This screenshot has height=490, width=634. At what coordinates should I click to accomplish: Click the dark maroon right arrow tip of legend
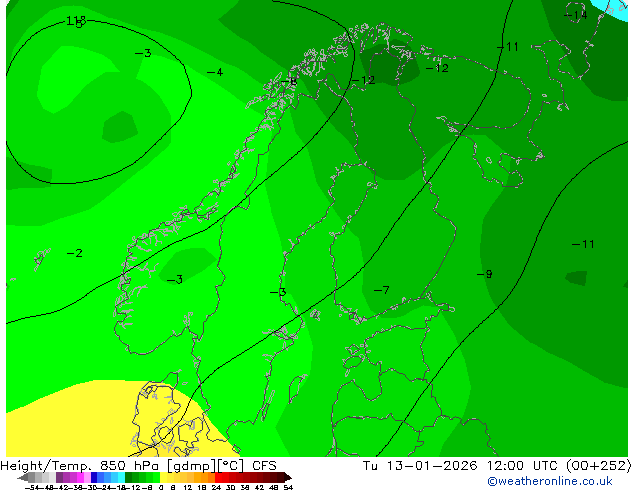pyautogui.click(x=287, y=478)
